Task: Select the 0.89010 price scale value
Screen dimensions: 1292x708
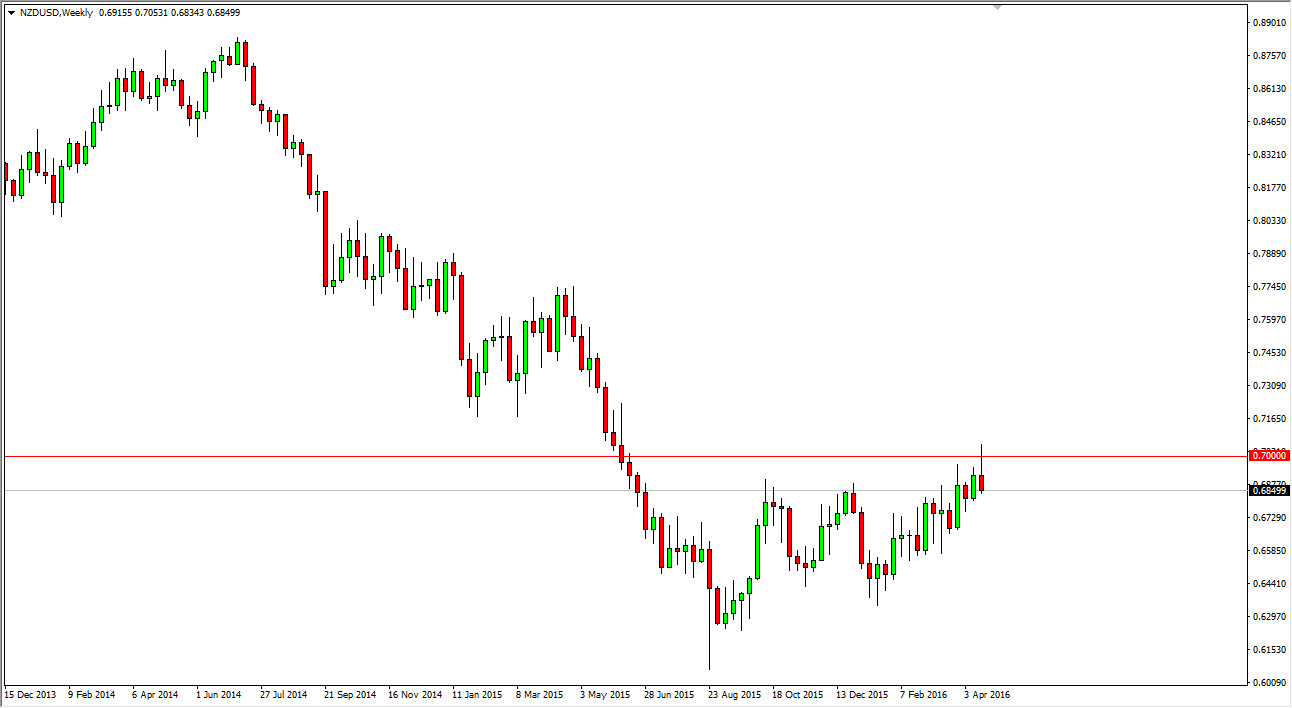Action: pyautogui.click(x=1264, y=22)
